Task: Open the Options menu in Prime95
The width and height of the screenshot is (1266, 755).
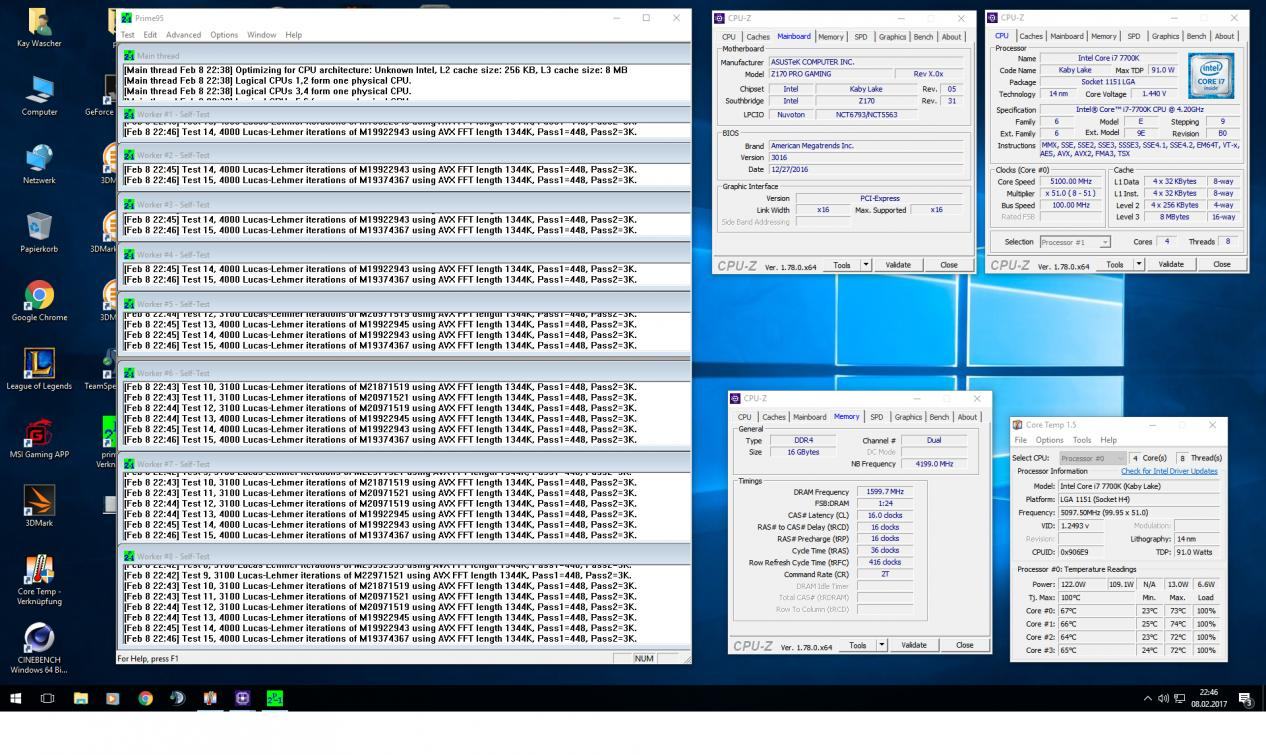Action: pyautogui.click(x=224, y=35)
